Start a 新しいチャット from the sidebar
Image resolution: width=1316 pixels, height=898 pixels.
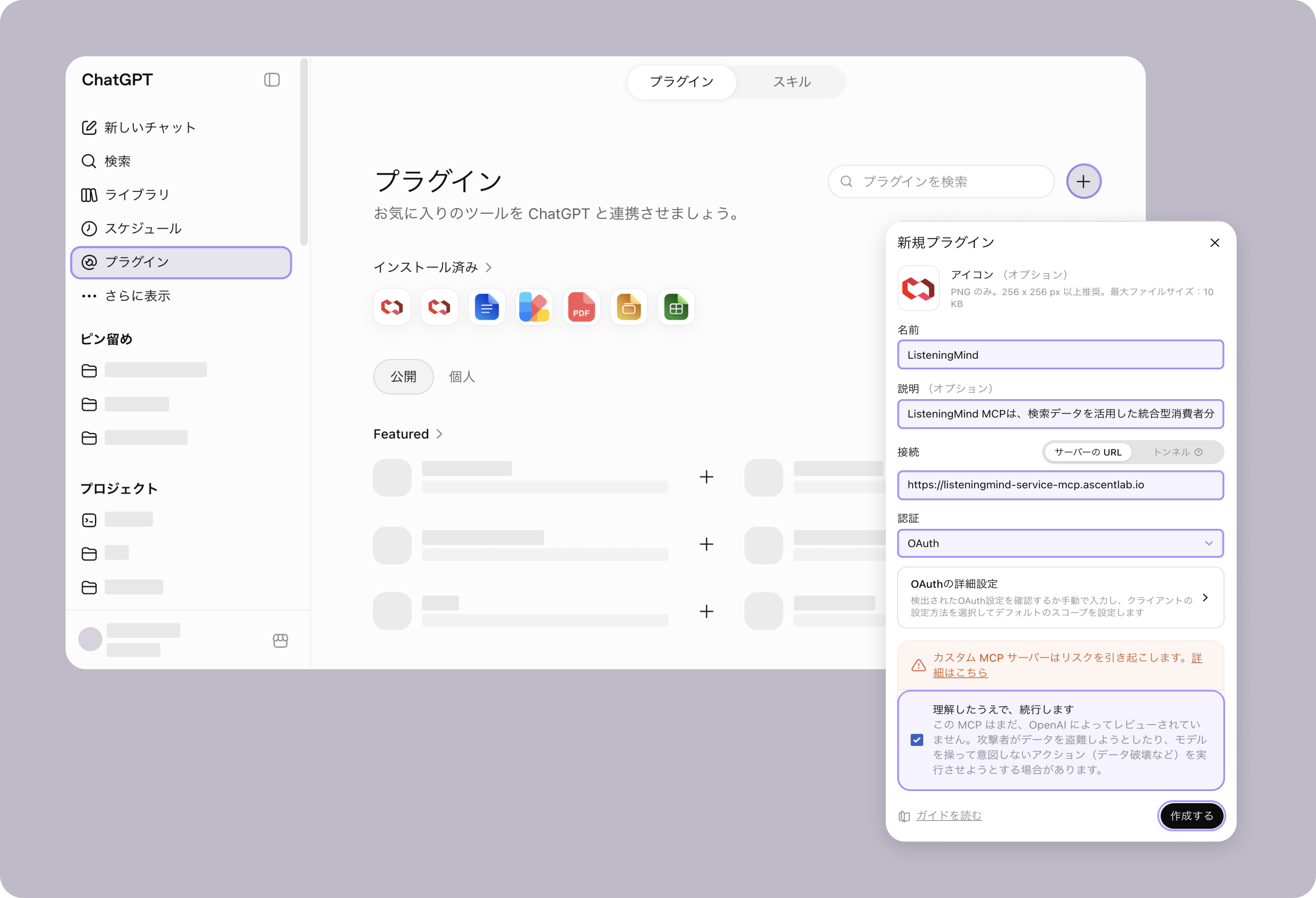tap(139, 128)
